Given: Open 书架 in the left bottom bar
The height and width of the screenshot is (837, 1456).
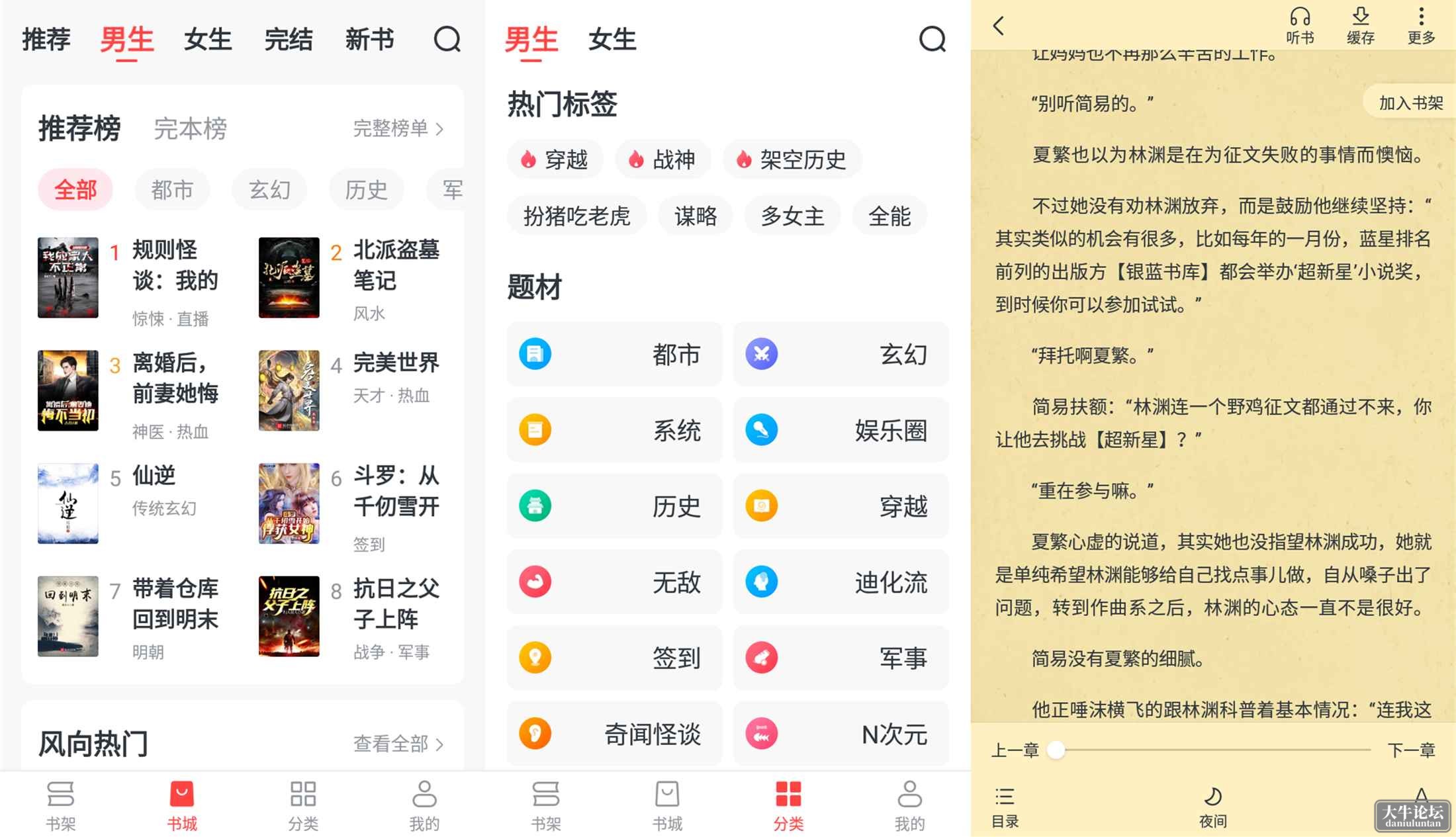Looking at the screenshot, I should pyautogui.click(x=60, y=806).
